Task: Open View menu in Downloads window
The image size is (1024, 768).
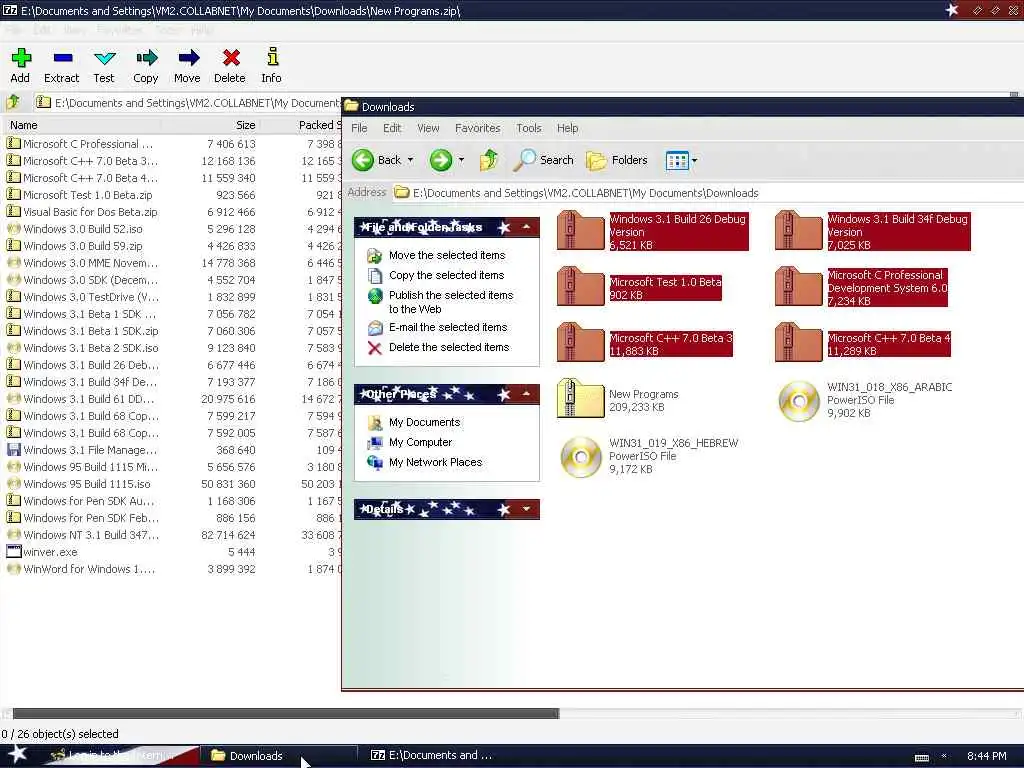Action: click(428, 128)
